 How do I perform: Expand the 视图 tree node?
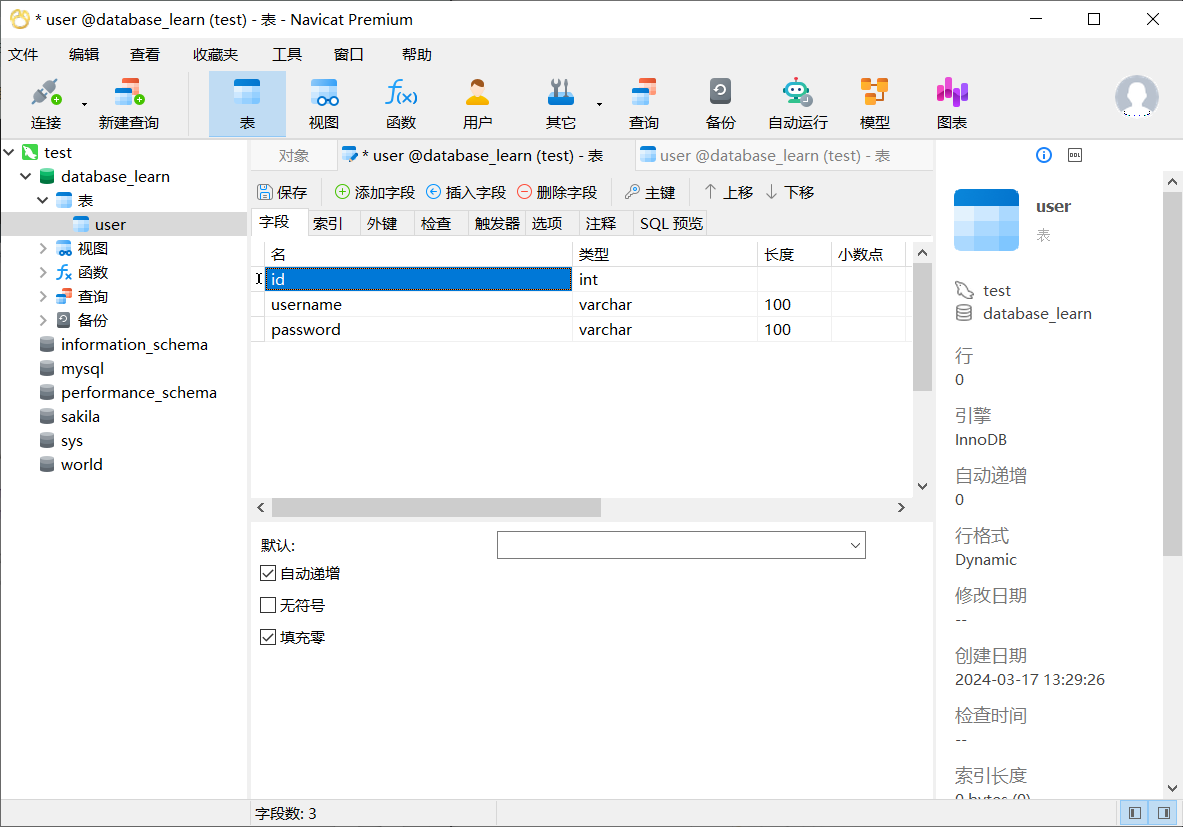pyautogui.click(x=43, y=248)
